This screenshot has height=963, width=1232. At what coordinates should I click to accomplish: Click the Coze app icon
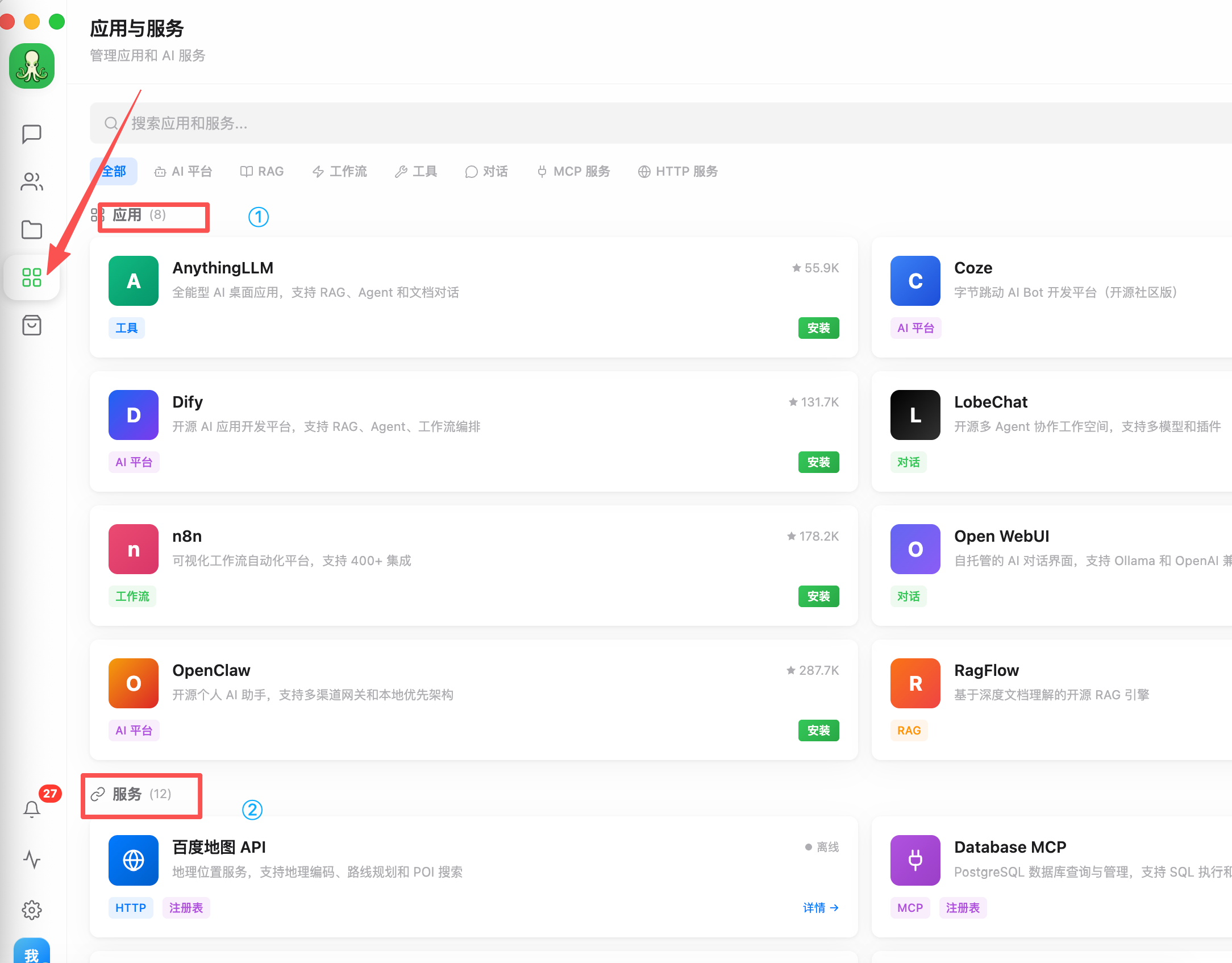(x=915, y=281)
